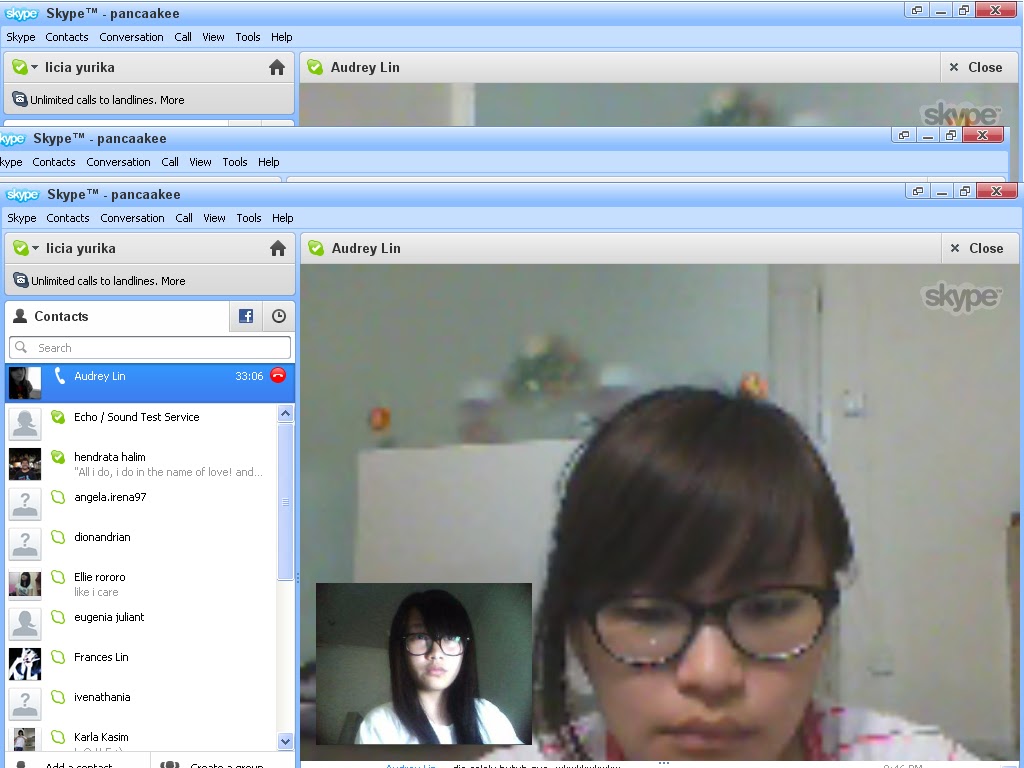Screen dimensions: 1024x768
Task: Click Audrey Lin's avatar thumbnail in call row
Action: [x=25, y=383]
